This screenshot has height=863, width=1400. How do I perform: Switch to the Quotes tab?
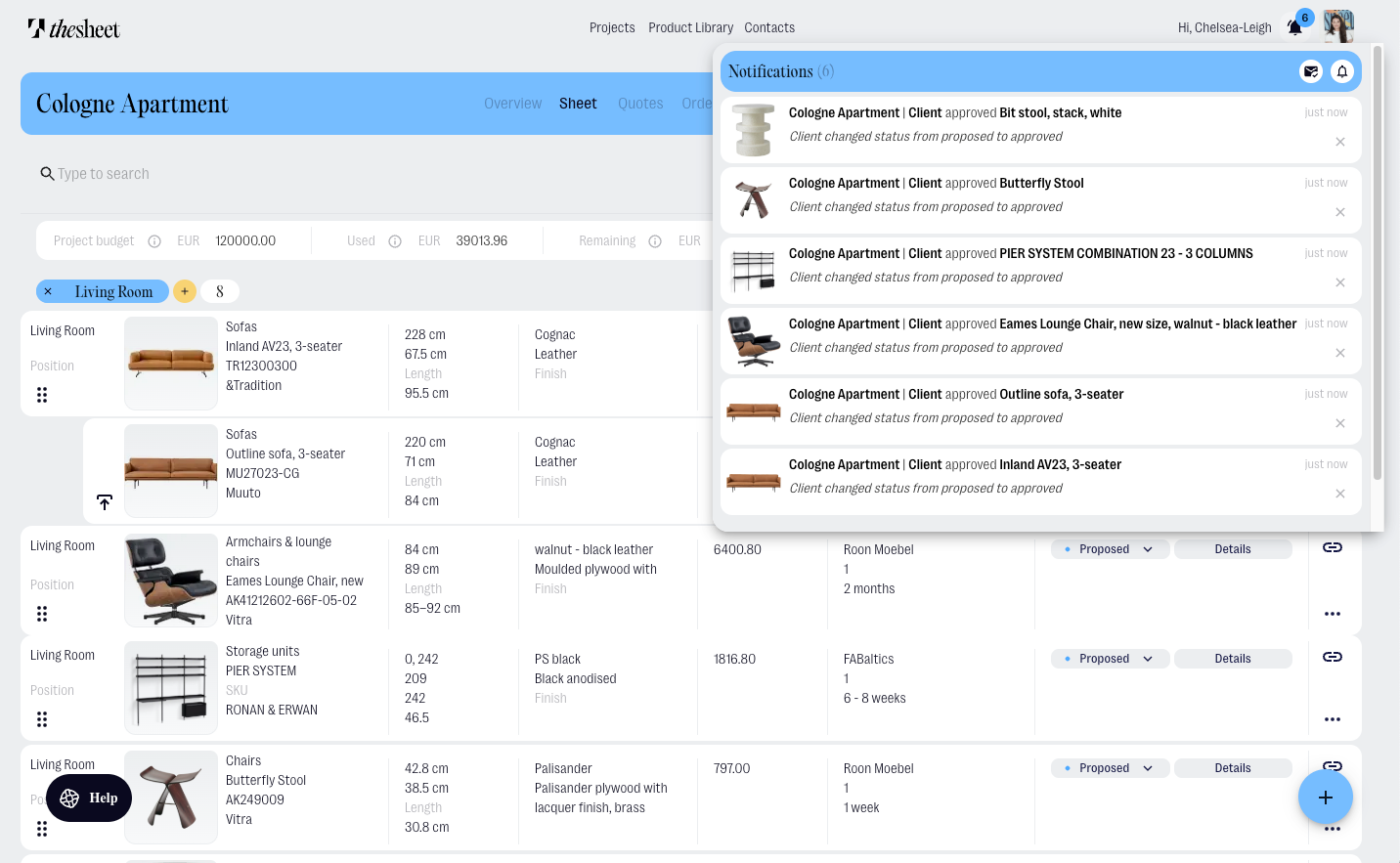pyautogui.click(x=640, y=104)
